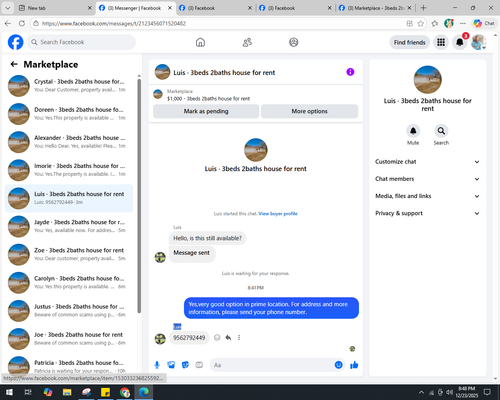This screenshot has height=400, width=500.
Task: Open a new browser tab
Action: tap(423, 8)
